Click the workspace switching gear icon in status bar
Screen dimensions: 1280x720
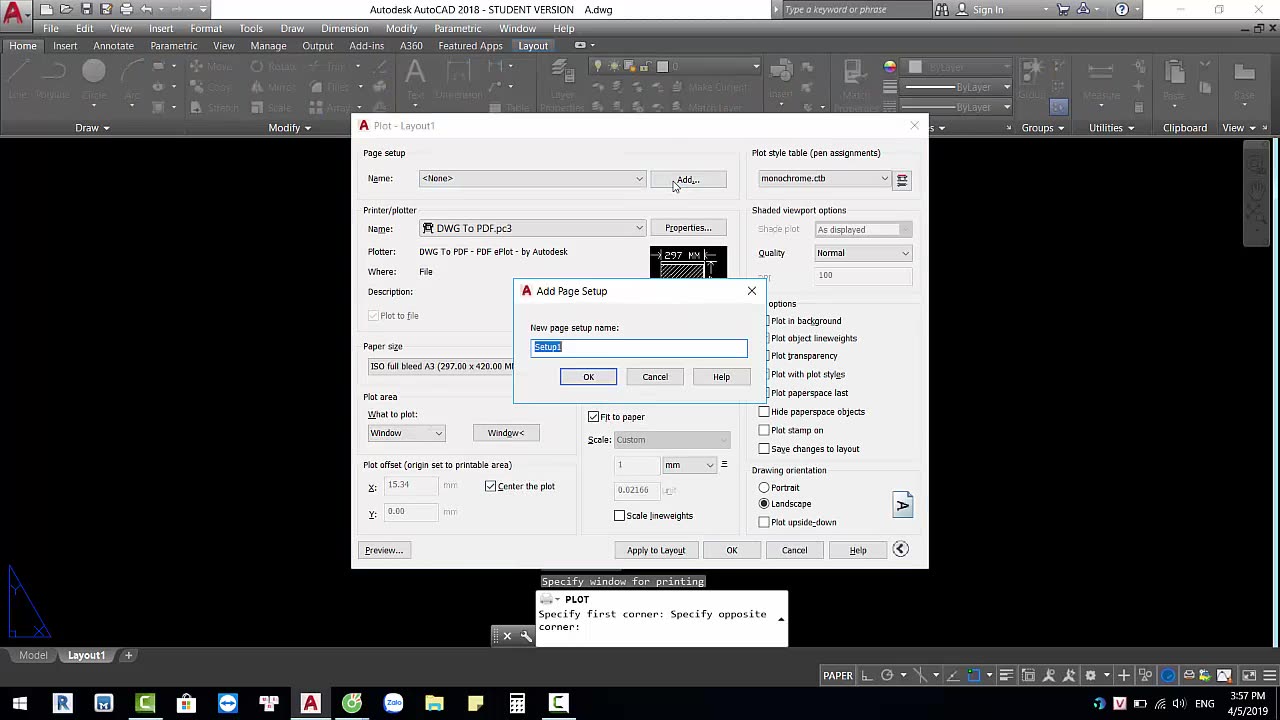pos(1091,676)
